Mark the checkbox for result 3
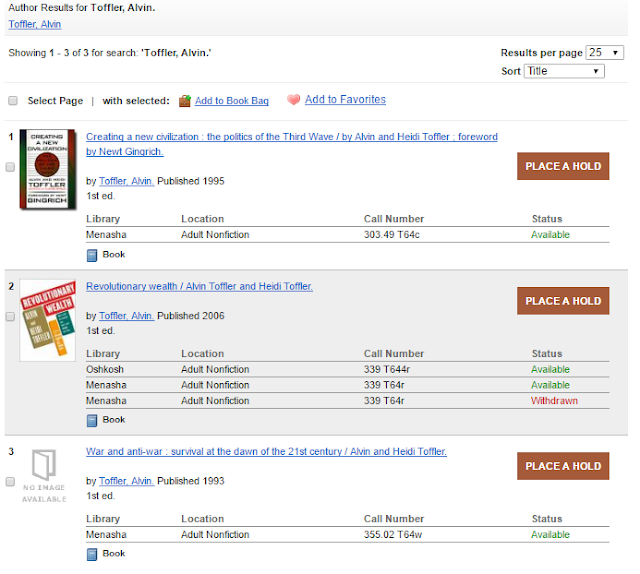Image resolution: width=640 pixels, height=574 pixels. pos(10,482)
